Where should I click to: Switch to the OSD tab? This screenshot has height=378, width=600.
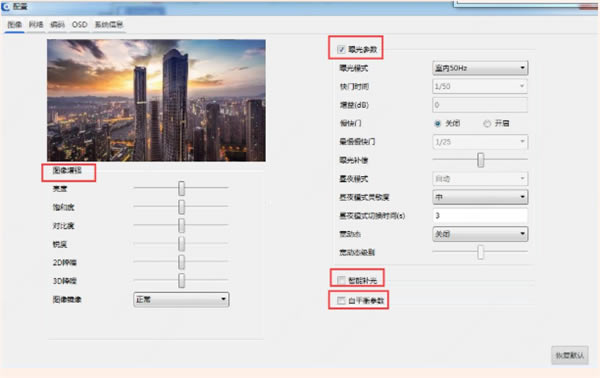tap(80, 24)
